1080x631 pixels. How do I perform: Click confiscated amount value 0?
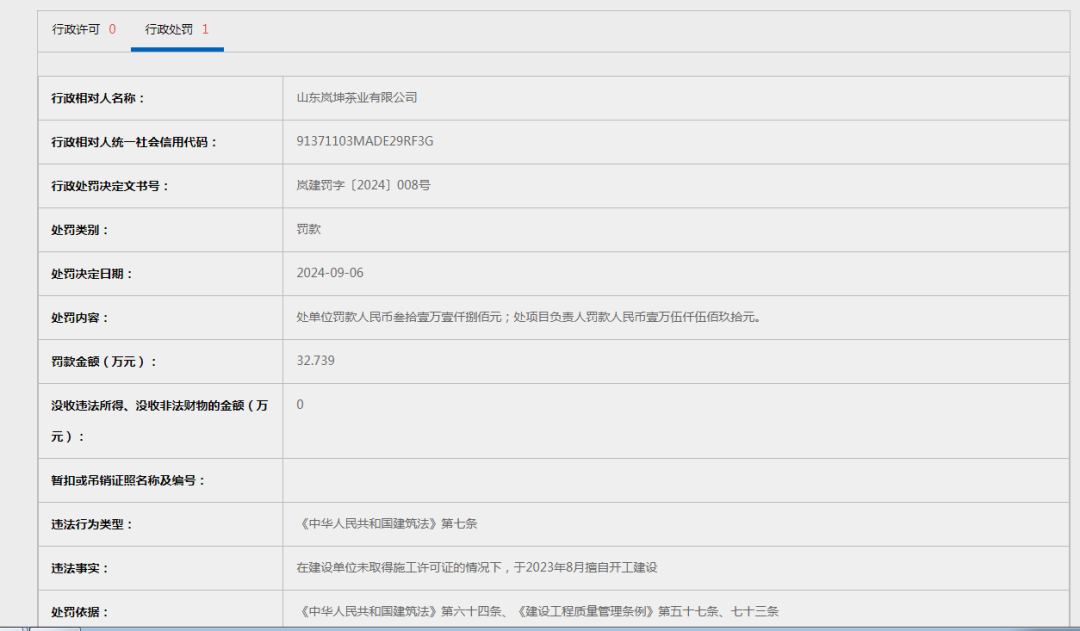[300, 404]
